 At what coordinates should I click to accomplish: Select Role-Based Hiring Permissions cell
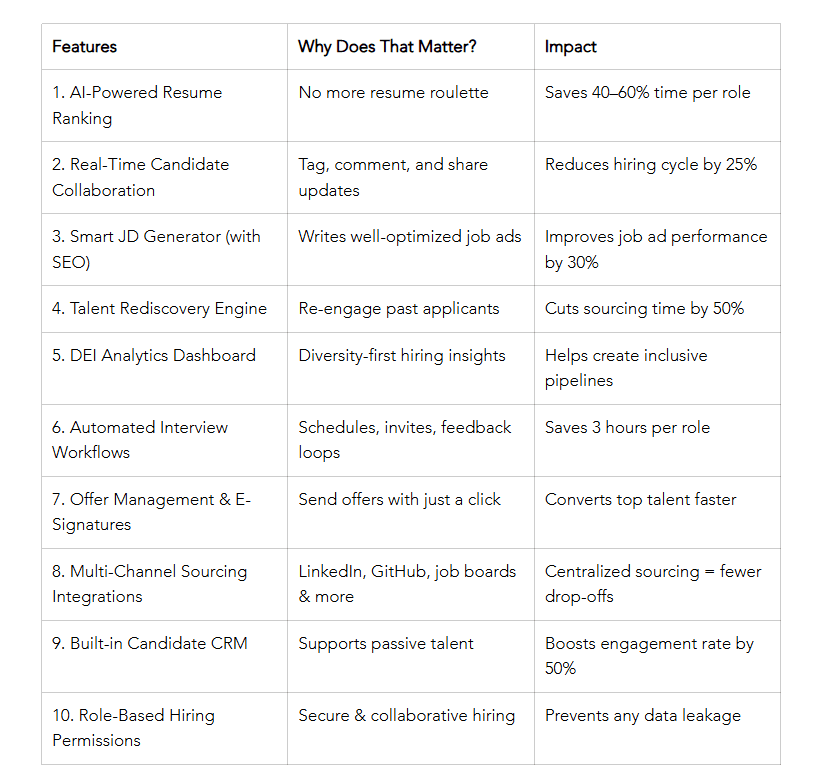coord(164,728)
